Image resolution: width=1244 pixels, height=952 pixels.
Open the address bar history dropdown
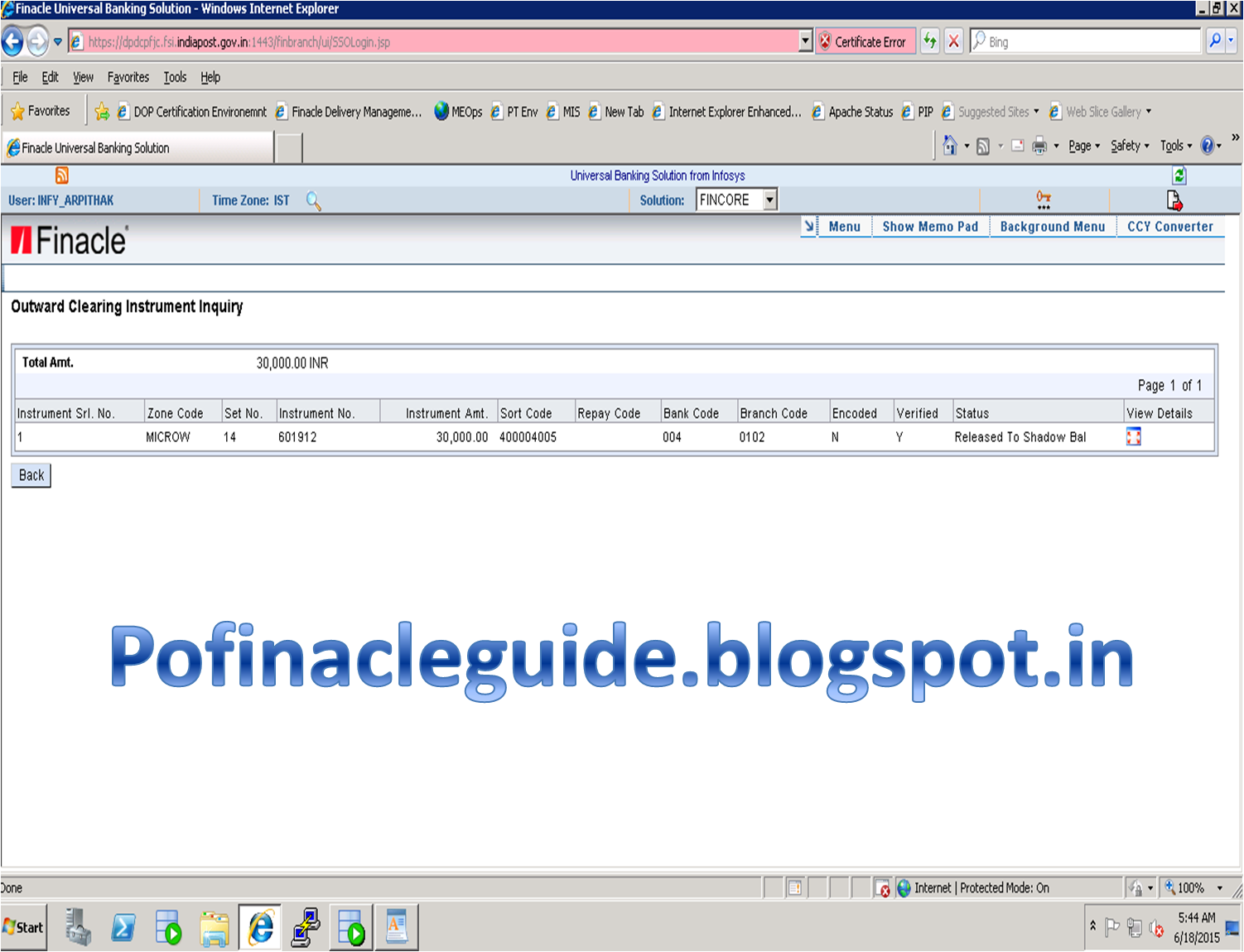pyautogui.click(x=804, y=41)
